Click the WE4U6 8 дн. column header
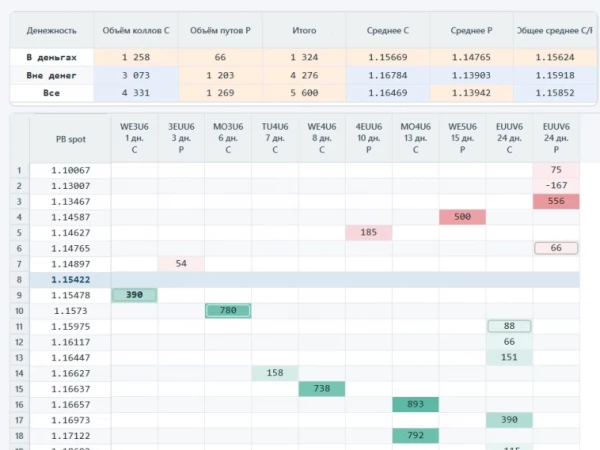 322,138
